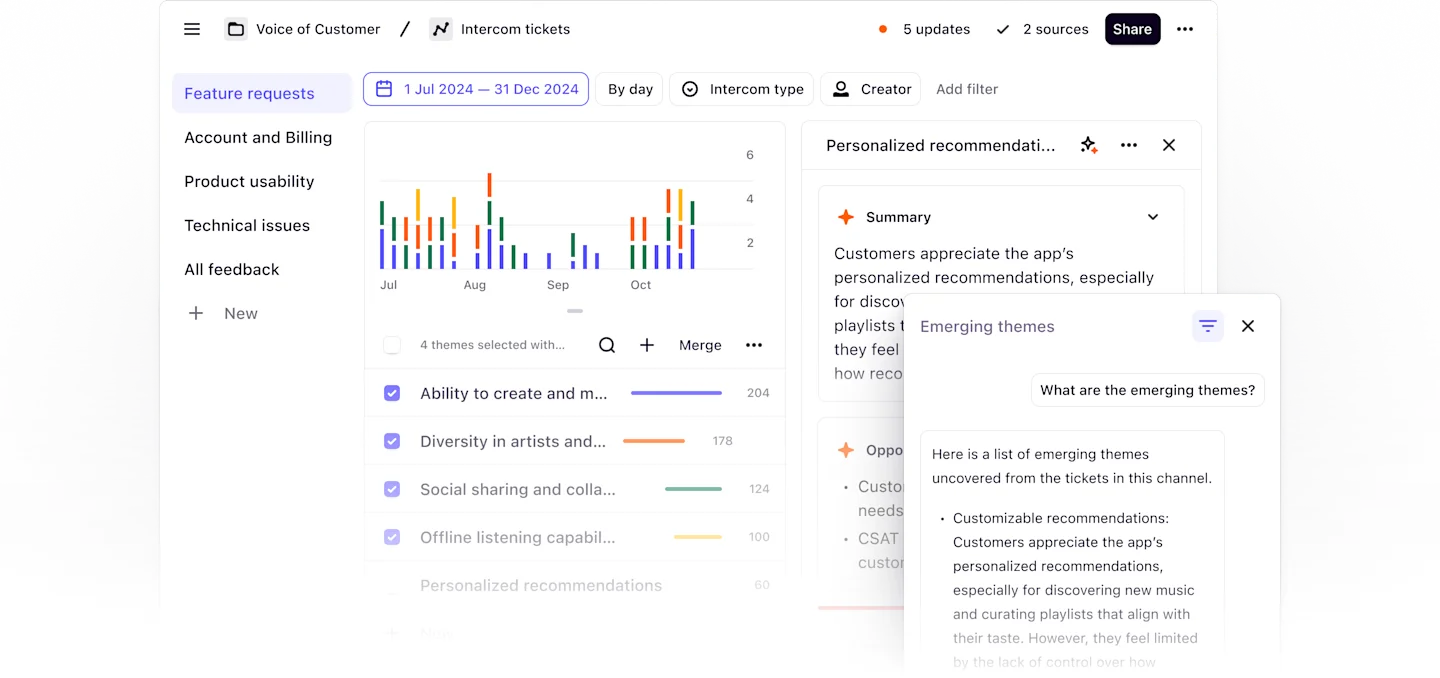
Task: Click the Summary sparkle icon
Action: [x=846, y=217]
